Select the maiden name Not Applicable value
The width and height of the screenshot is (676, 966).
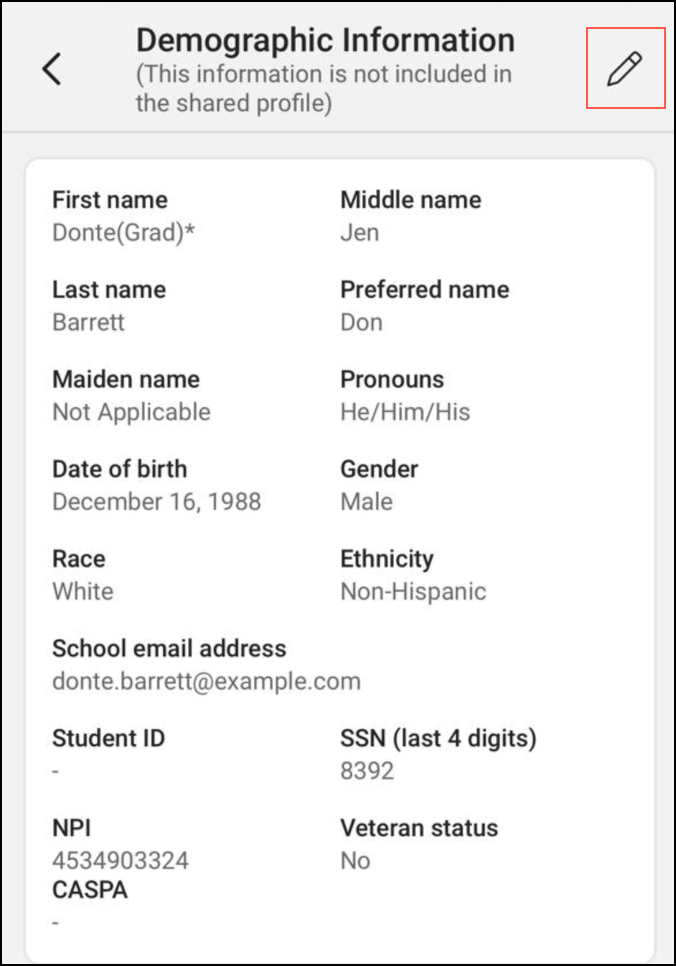(x=131, y=412)
